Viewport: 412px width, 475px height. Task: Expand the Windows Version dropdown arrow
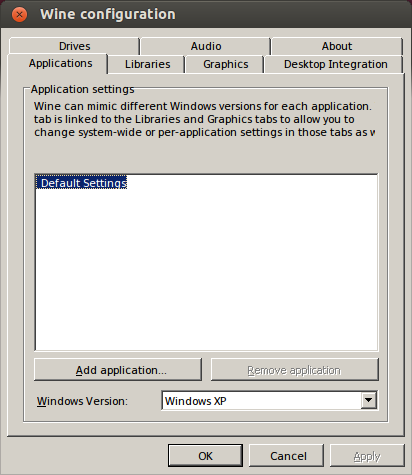(369, 400)
